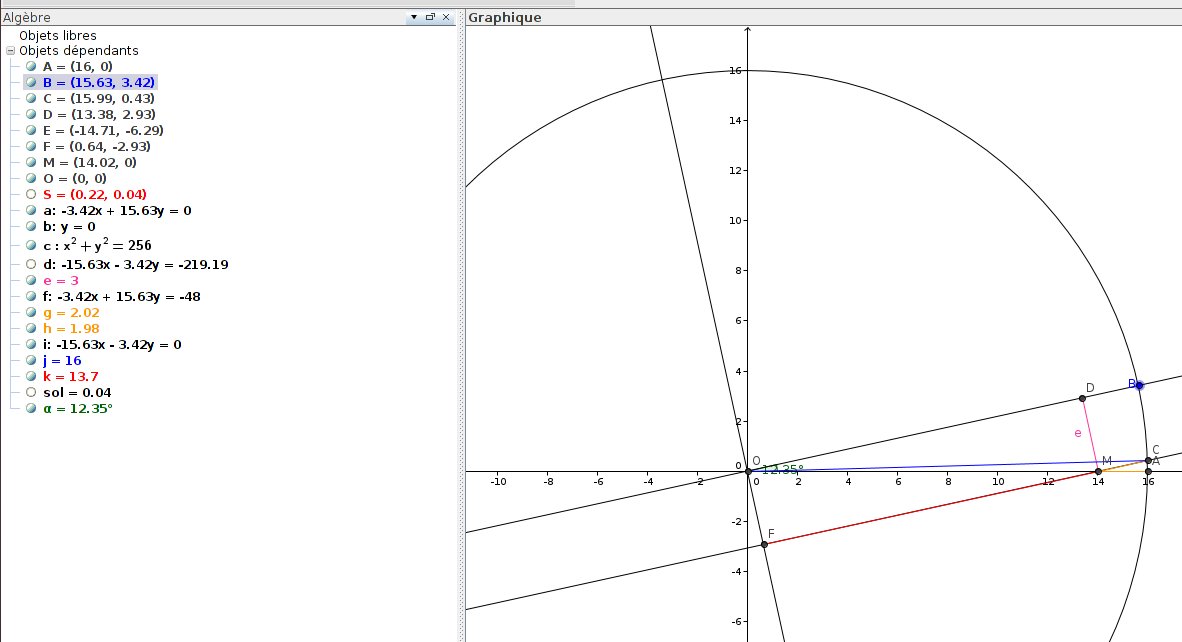Select the Objets dépendants label
The height and width of the screenshot is (642, 1182).
[x=79, y=50]
